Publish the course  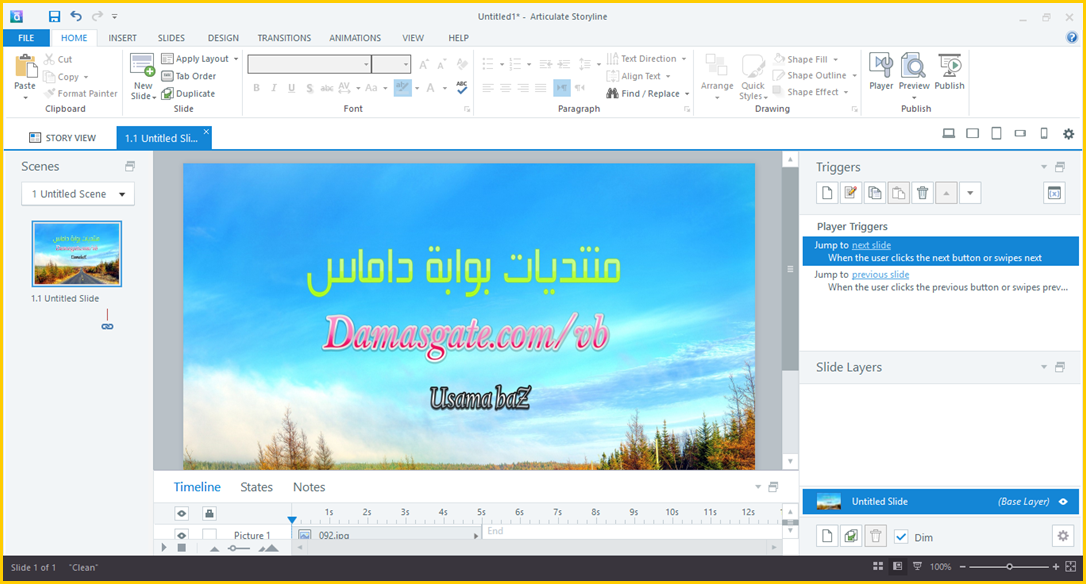[x=949, y=71]
